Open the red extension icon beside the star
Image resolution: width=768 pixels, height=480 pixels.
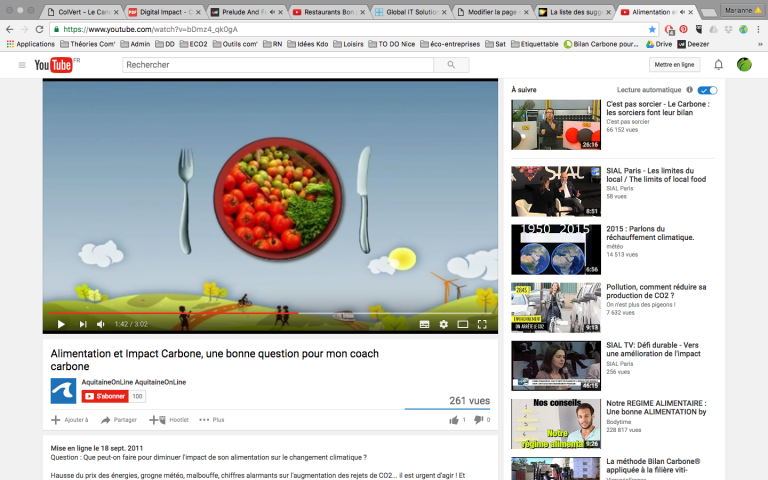(x=669, y=30)
